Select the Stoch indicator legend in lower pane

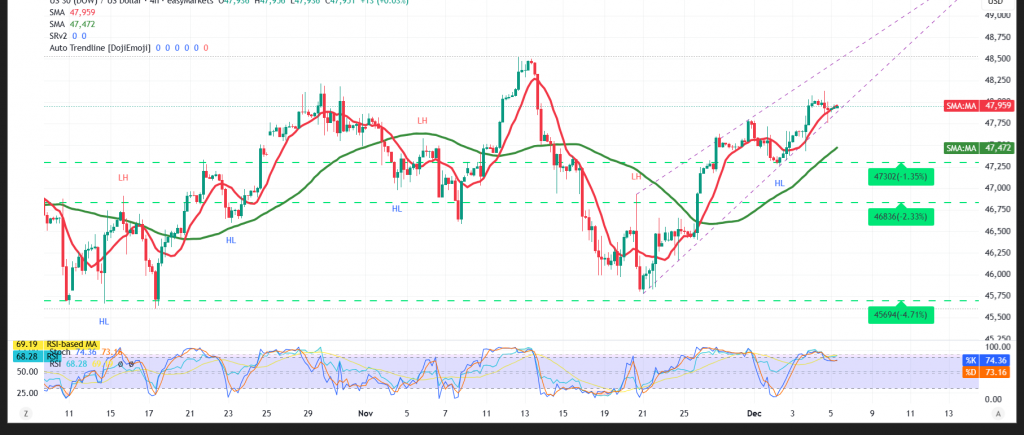point(59,352)
